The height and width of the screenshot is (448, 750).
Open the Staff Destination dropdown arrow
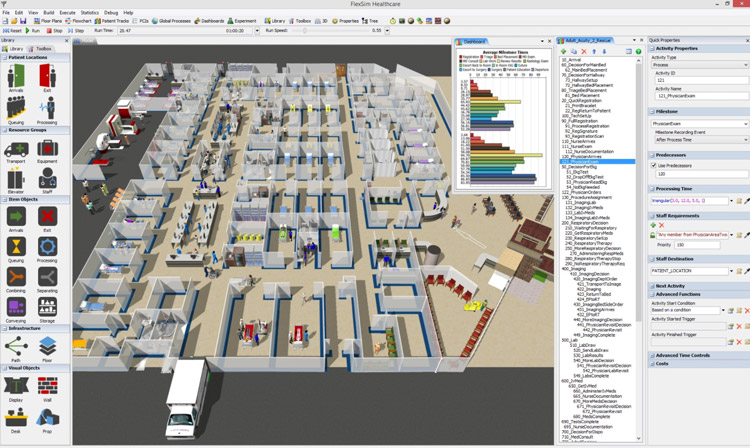tap(731, 271)
